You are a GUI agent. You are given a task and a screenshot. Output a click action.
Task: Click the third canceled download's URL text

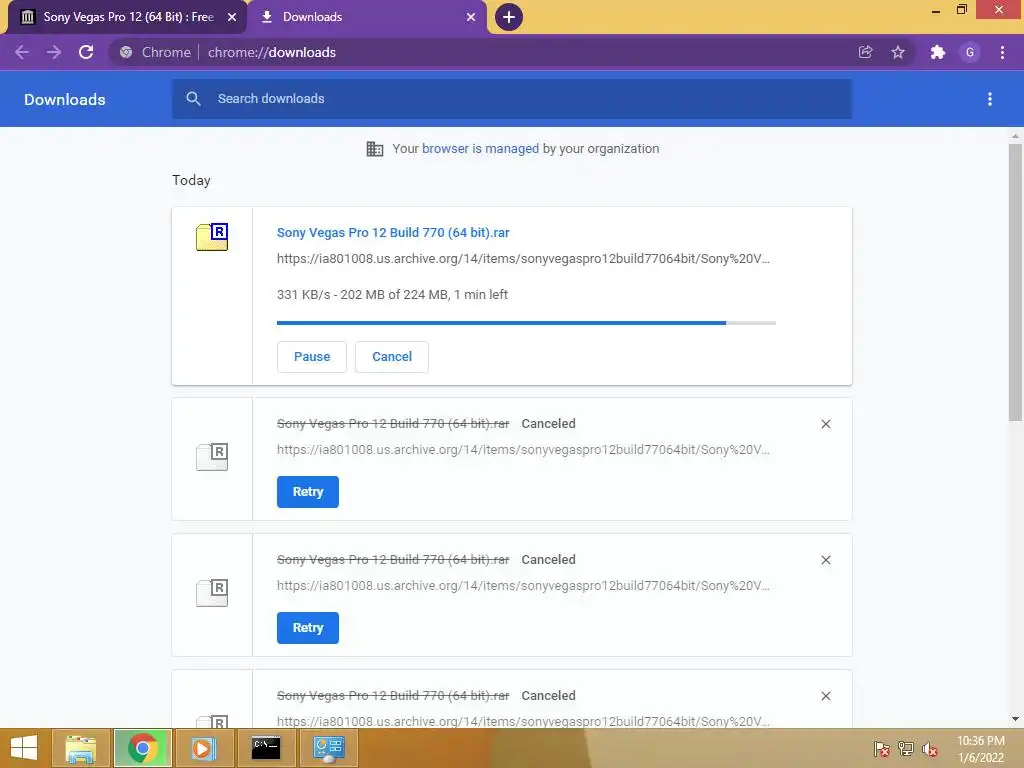click(523, 721)
